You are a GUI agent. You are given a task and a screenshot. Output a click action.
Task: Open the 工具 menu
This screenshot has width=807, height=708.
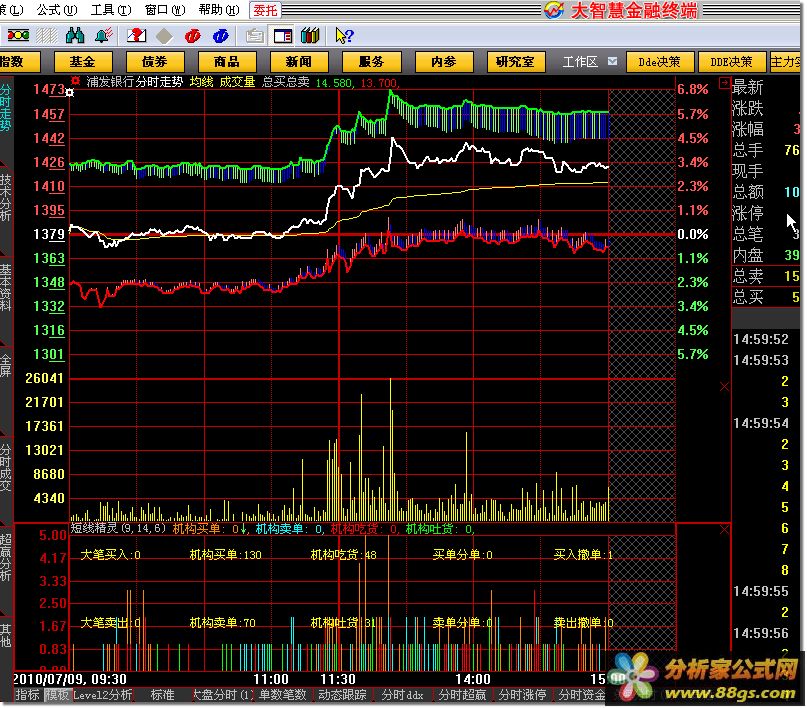pos(111,10)
